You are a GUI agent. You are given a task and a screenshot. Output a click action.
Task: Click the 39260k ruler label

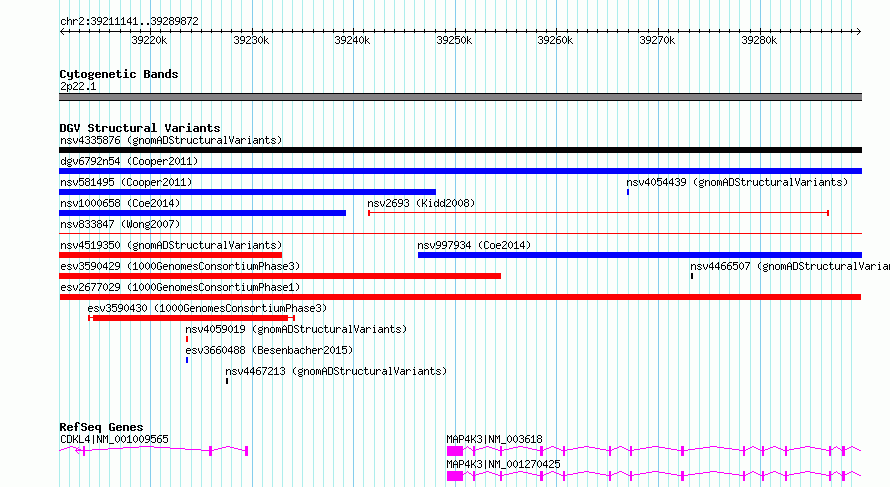(x=555, y=40)
